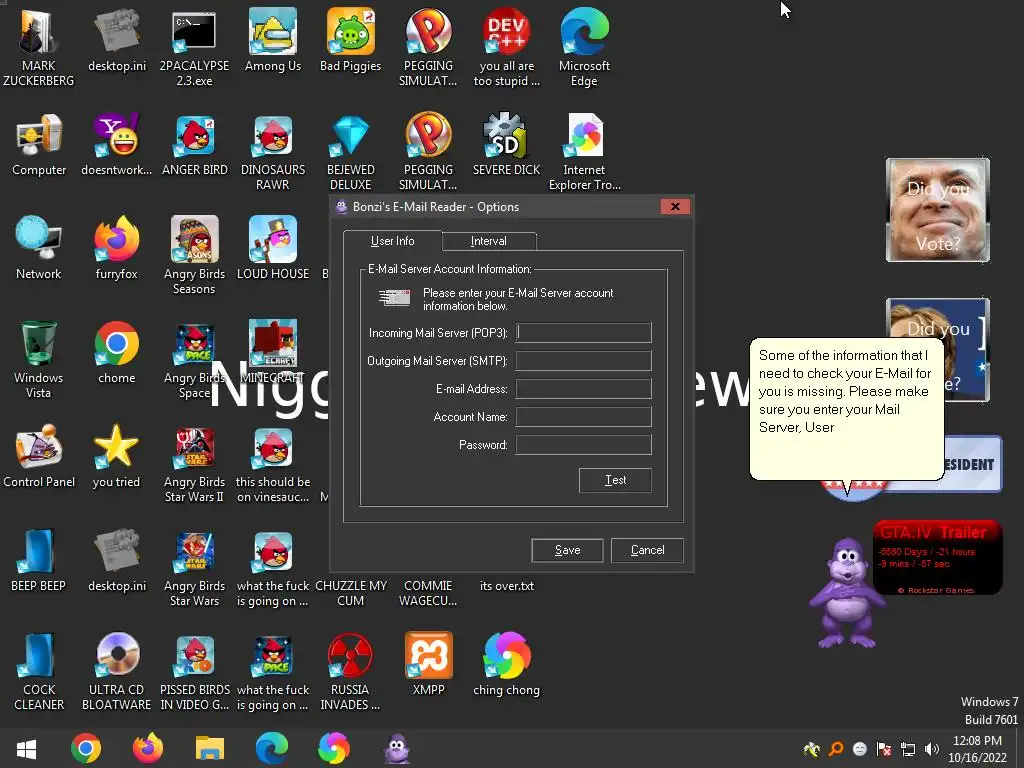1024x768 pixels.
Task: Select the ANGER BIRD shortcut
Action: tap(195, 145)
